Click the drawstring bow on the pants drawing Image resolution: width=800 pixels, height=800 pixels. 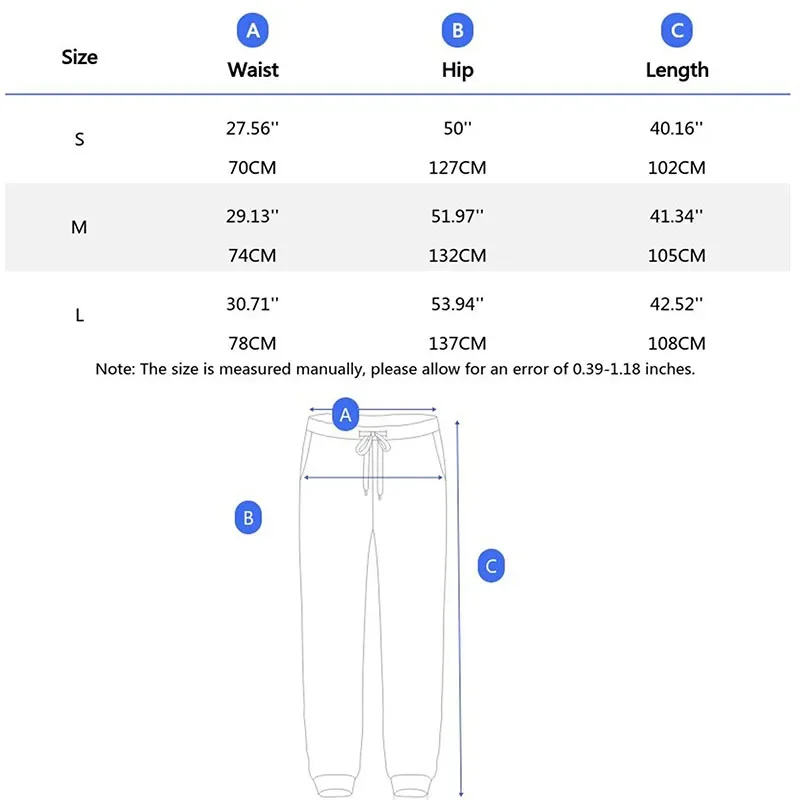[x=372, y=447]
